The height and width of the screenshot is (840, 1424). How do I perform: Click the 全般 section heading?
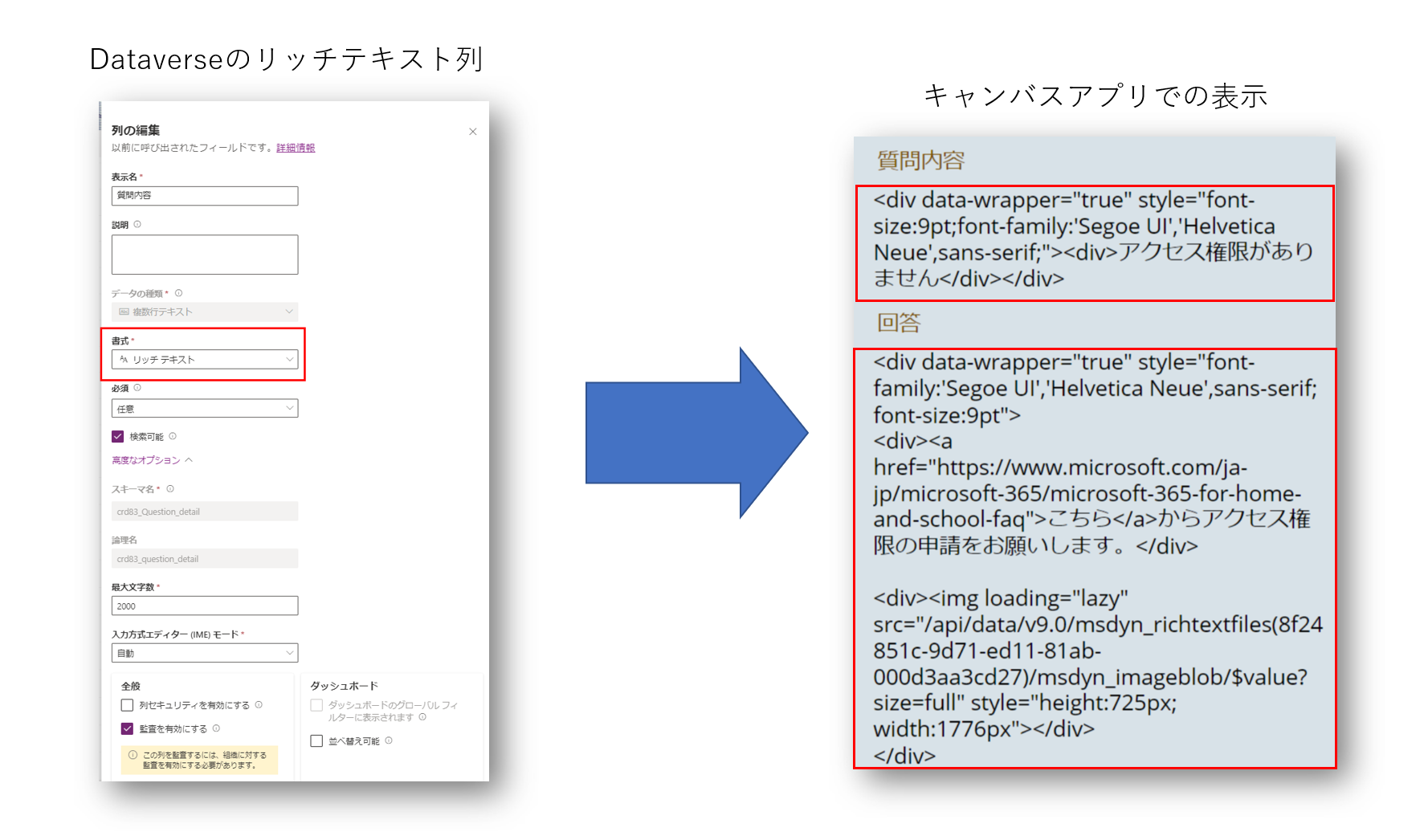[x=131, y=687]
